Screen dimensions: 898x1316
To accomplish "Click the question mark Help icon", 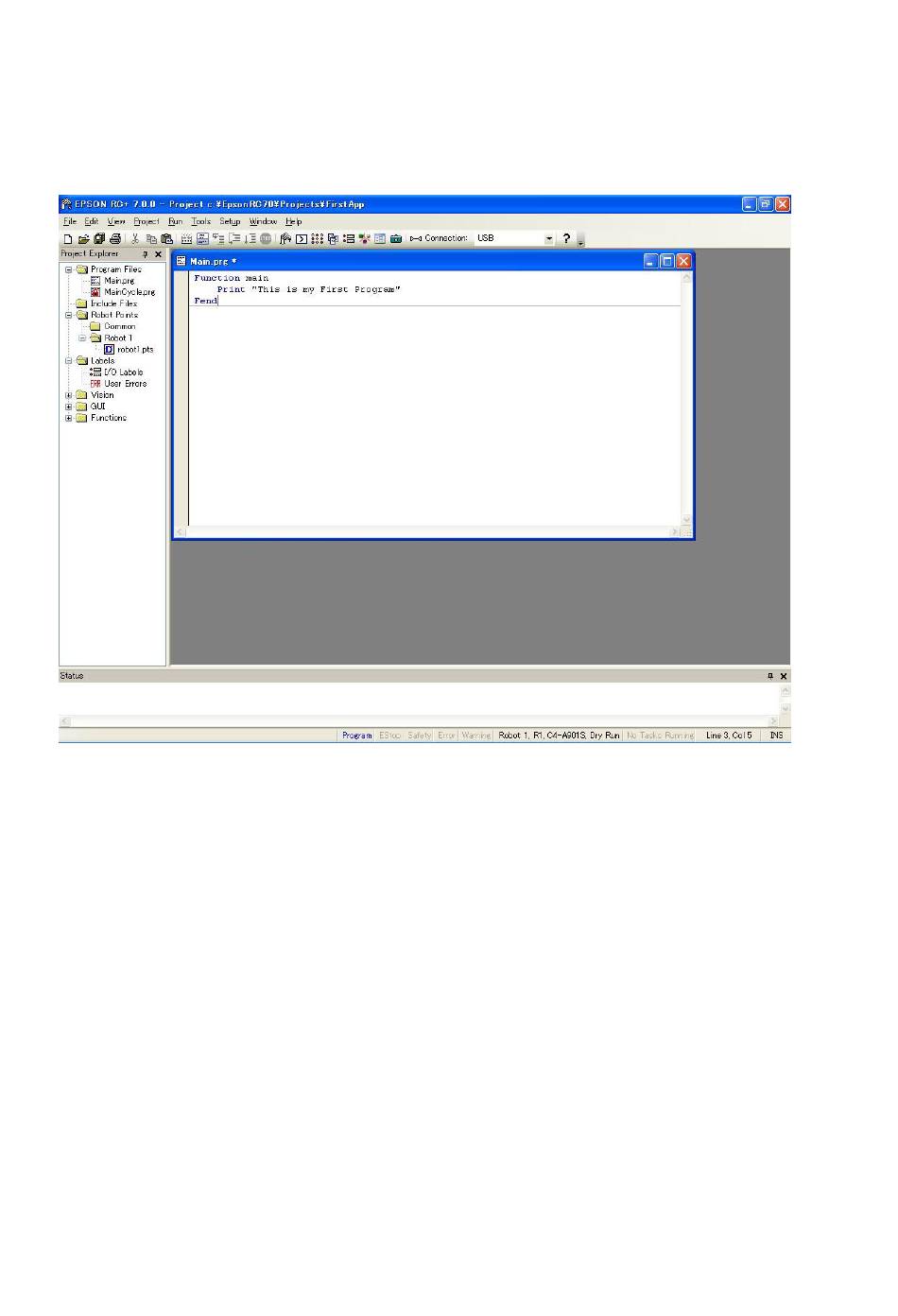I will [566, 239].
